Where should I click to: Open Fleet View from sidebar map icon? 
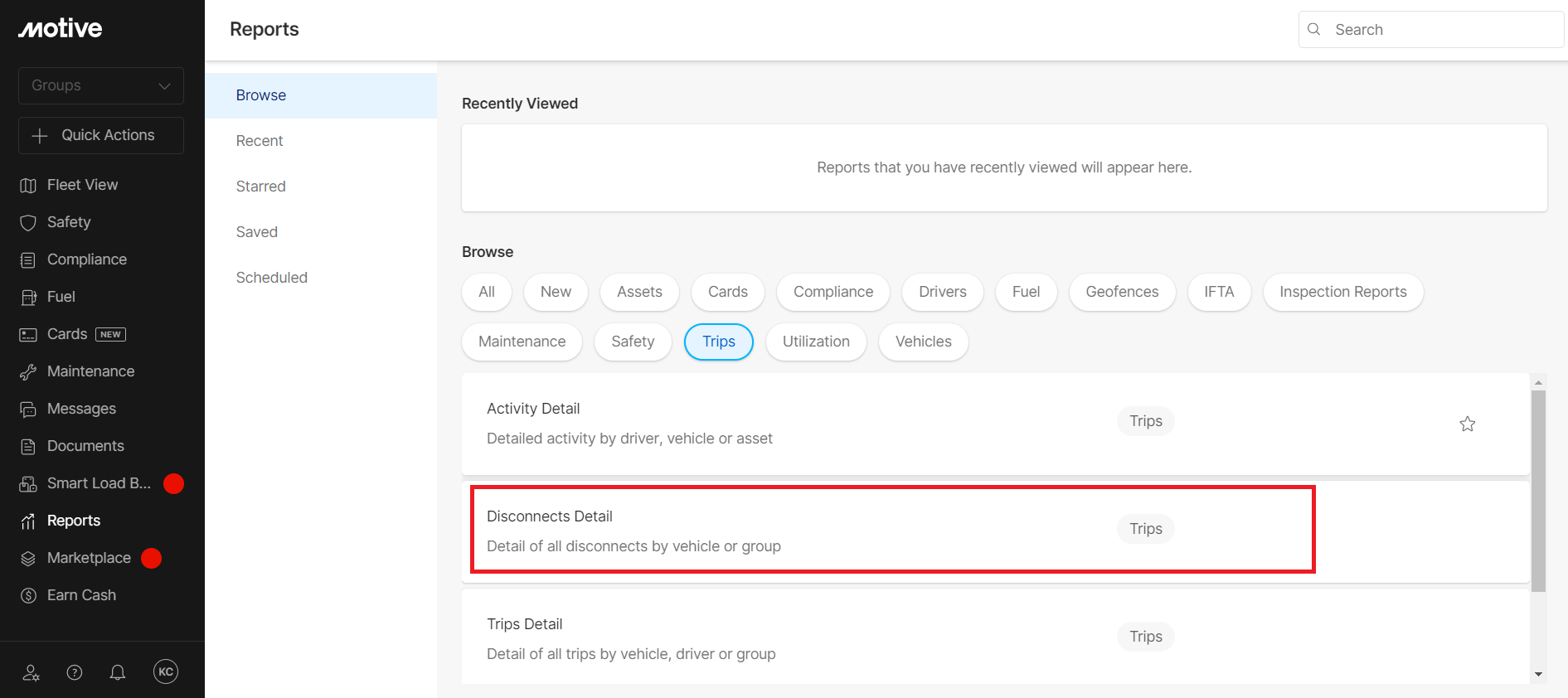(28, 185)
